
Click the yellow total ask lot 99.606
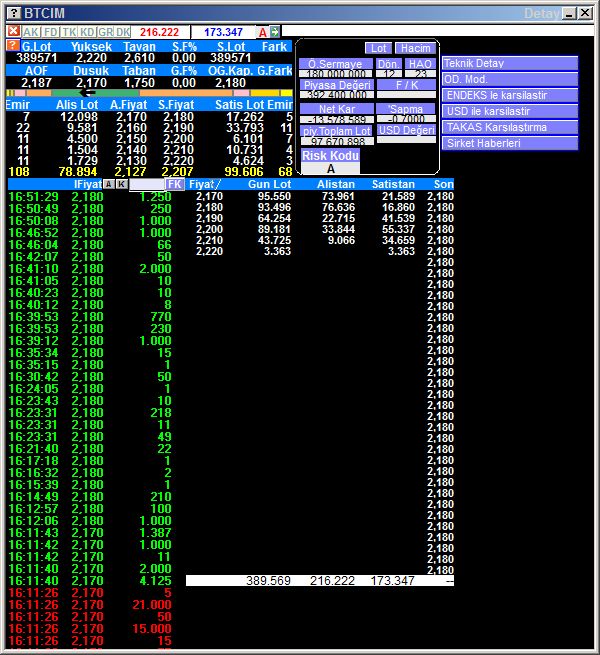(244, 172)
